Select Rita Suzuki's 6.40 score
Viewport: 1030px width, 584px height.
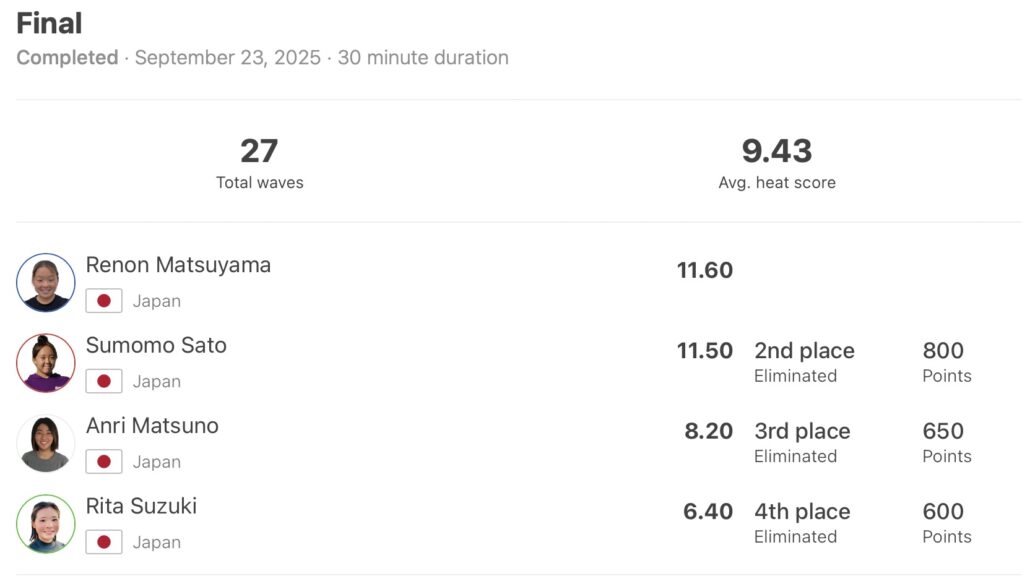click(x=708, y=512)
